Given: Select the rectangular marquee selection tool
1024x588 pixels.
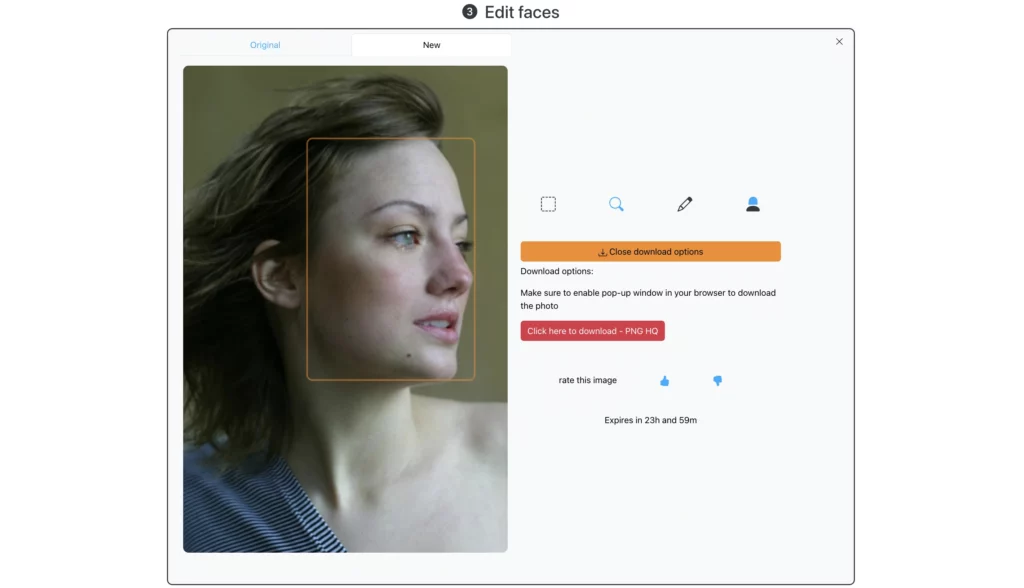Looking at the screenshot, I should point(548,203).
